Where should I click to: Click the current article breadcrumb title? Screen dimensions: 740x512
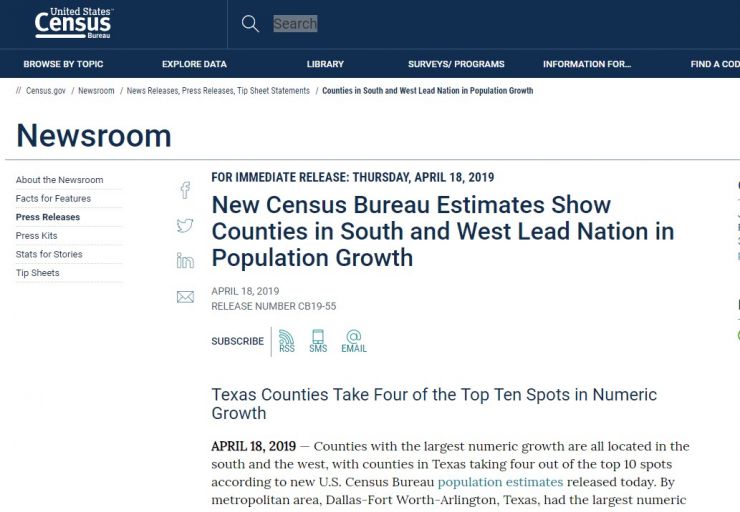[x=428, y=91]
